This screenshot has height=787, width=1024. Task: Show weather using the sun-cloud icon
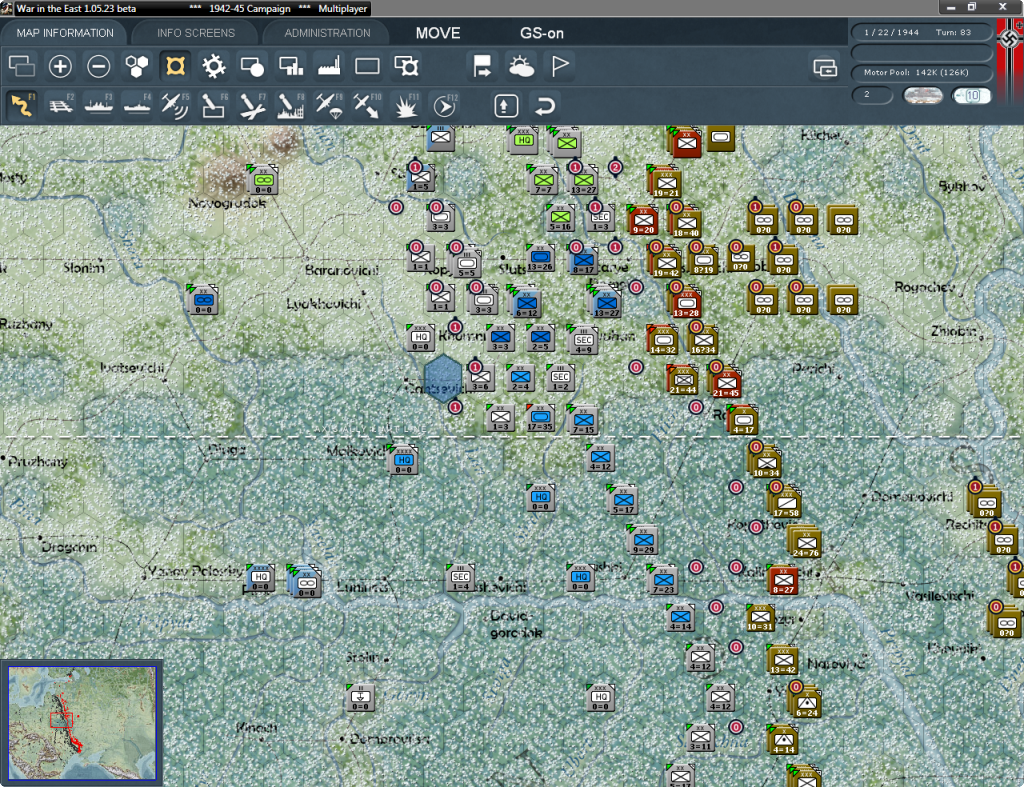[x=521, y=66]
